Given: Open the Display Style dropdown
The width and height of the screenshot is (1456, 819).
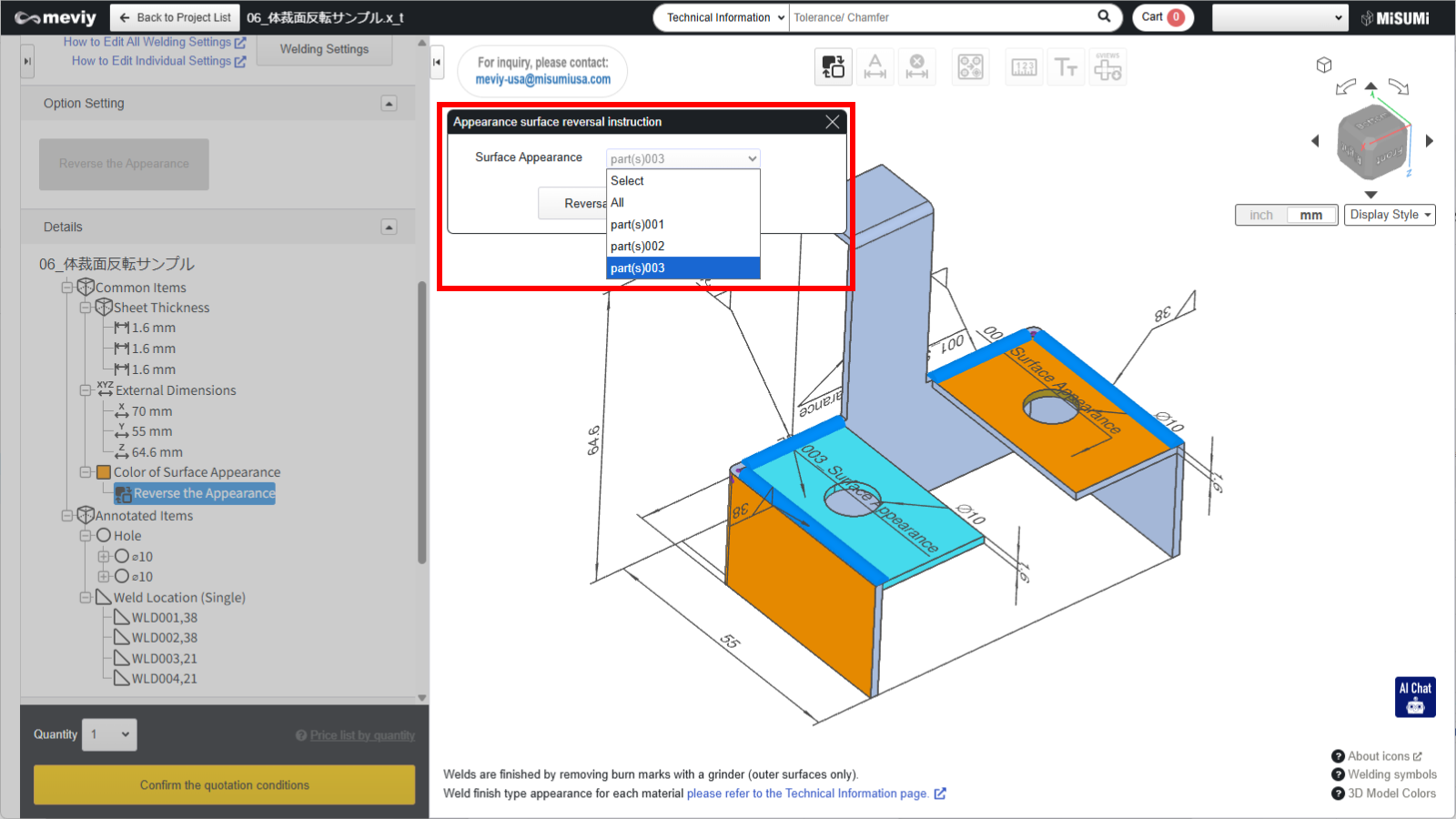Looking at the screenshot, I should click(x=1389, y=215).
